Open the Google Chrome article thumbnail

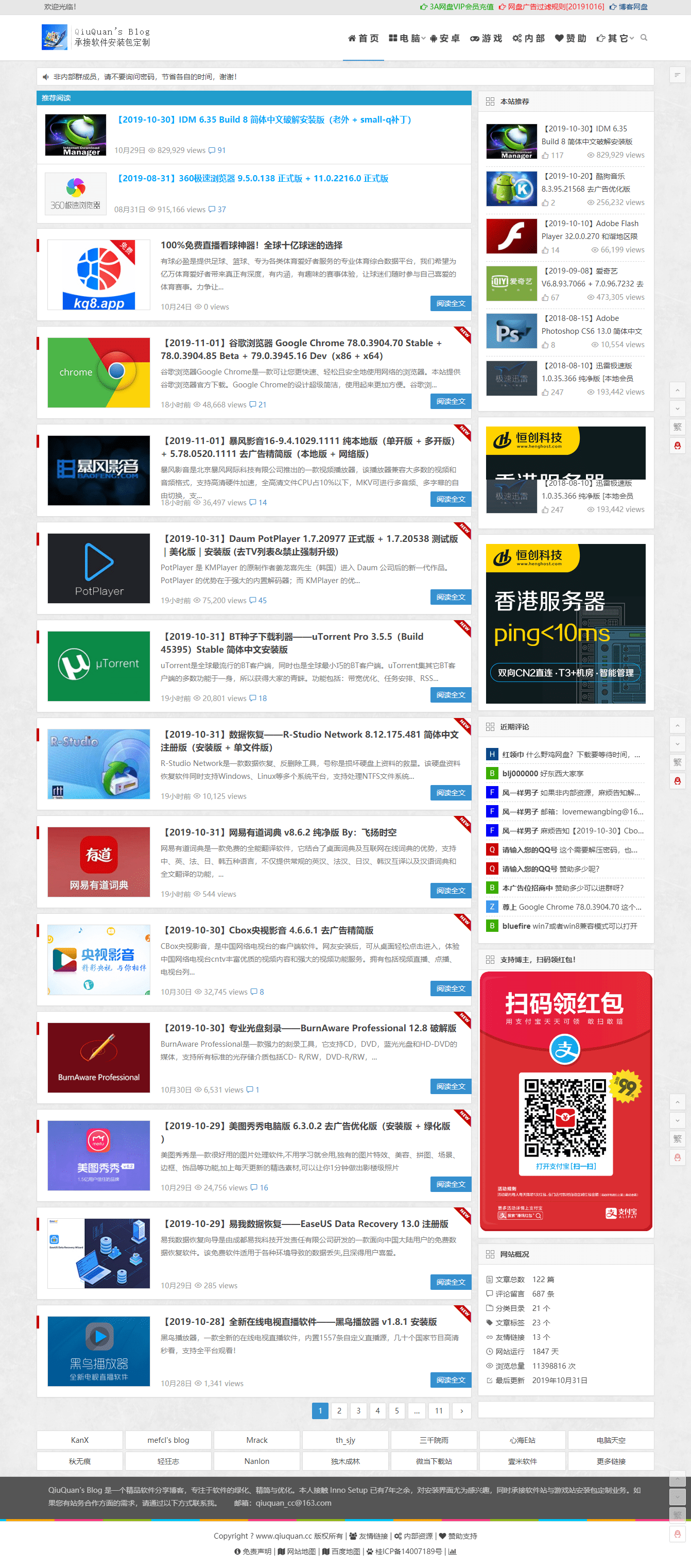tap(98, 372)
